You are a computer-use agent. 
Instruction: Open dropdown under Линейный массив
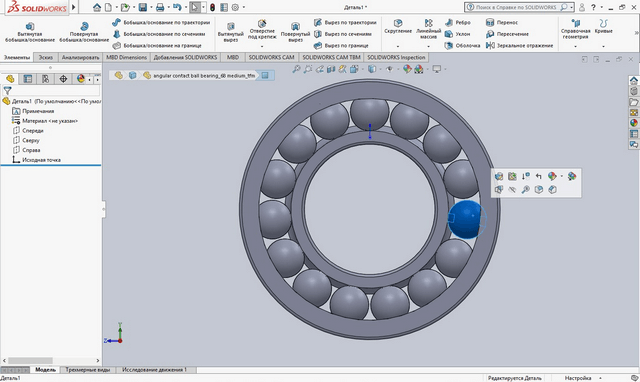[x=428, y=46]
